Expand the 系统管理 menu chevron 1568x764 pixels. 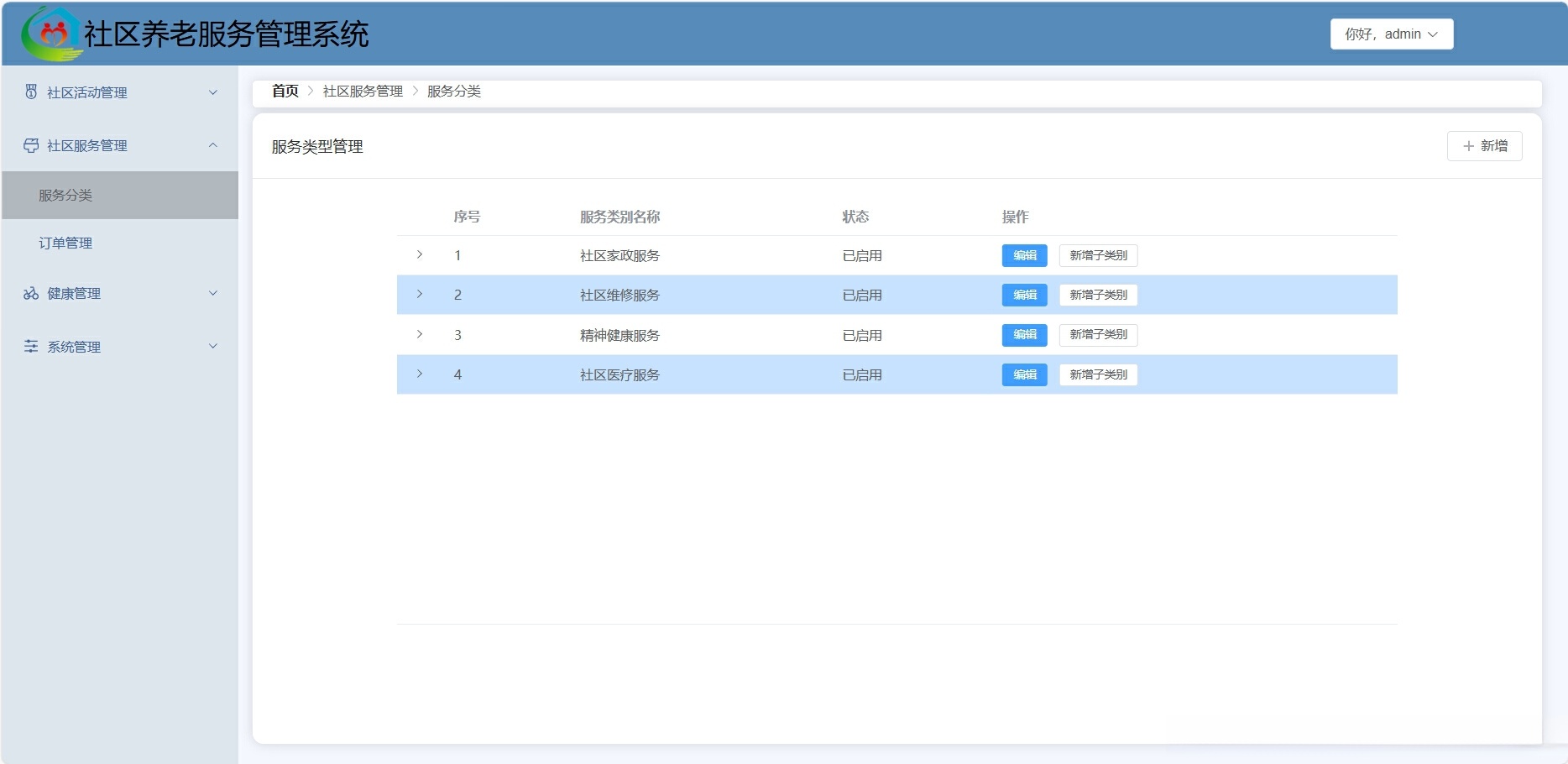pos(213,346)
